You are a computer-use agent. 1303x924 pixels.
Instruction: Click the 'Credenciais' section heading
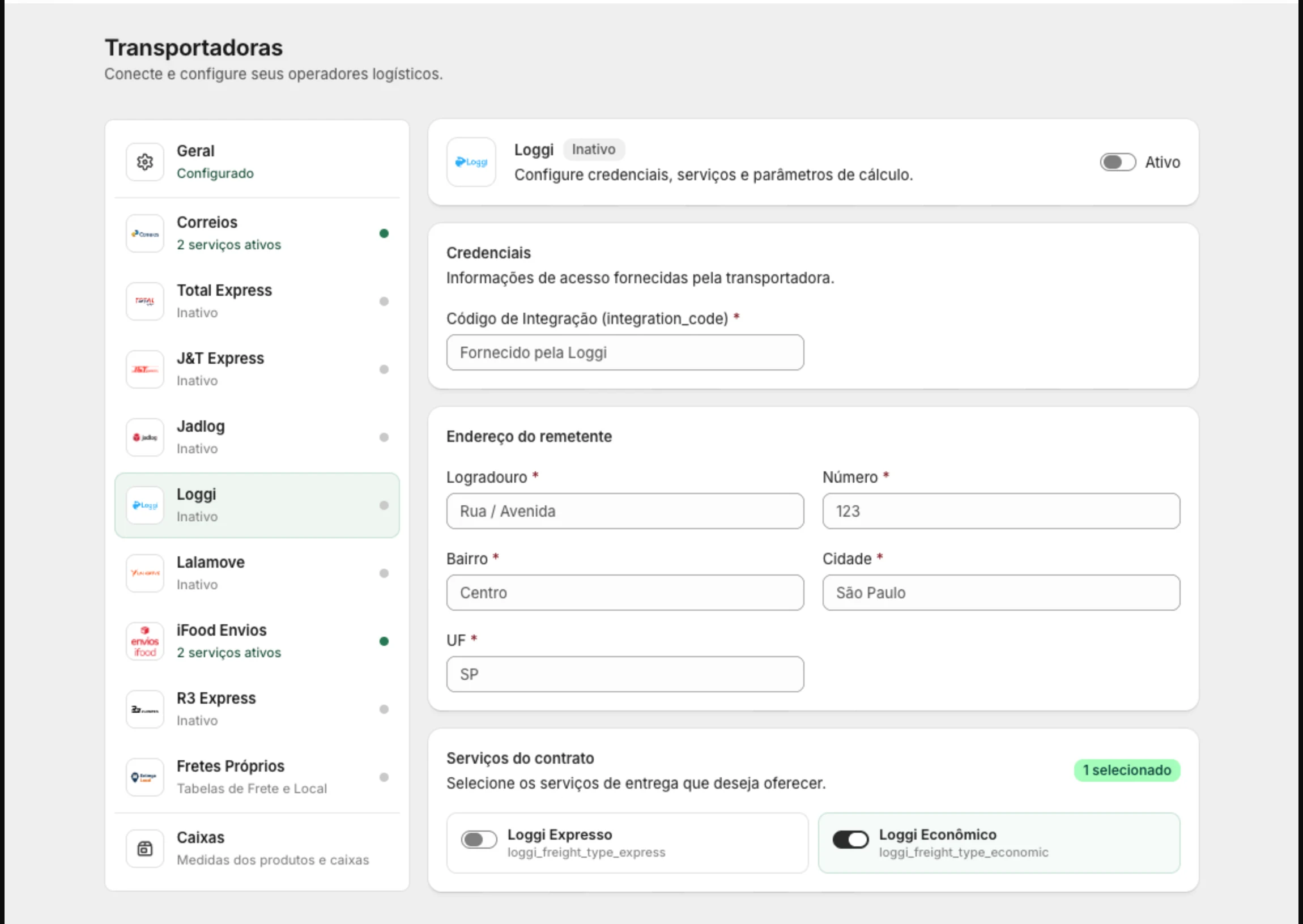489,253
